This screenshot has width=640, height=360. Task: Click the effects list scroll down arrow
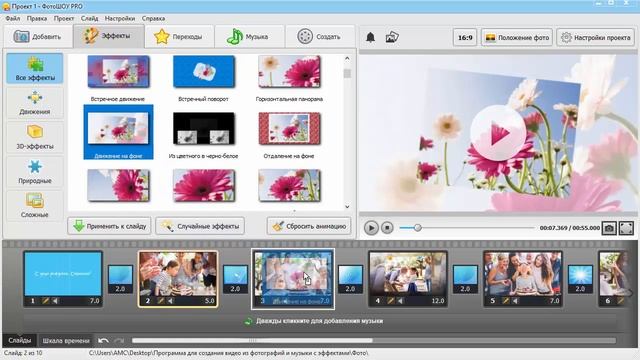[347, 207]
